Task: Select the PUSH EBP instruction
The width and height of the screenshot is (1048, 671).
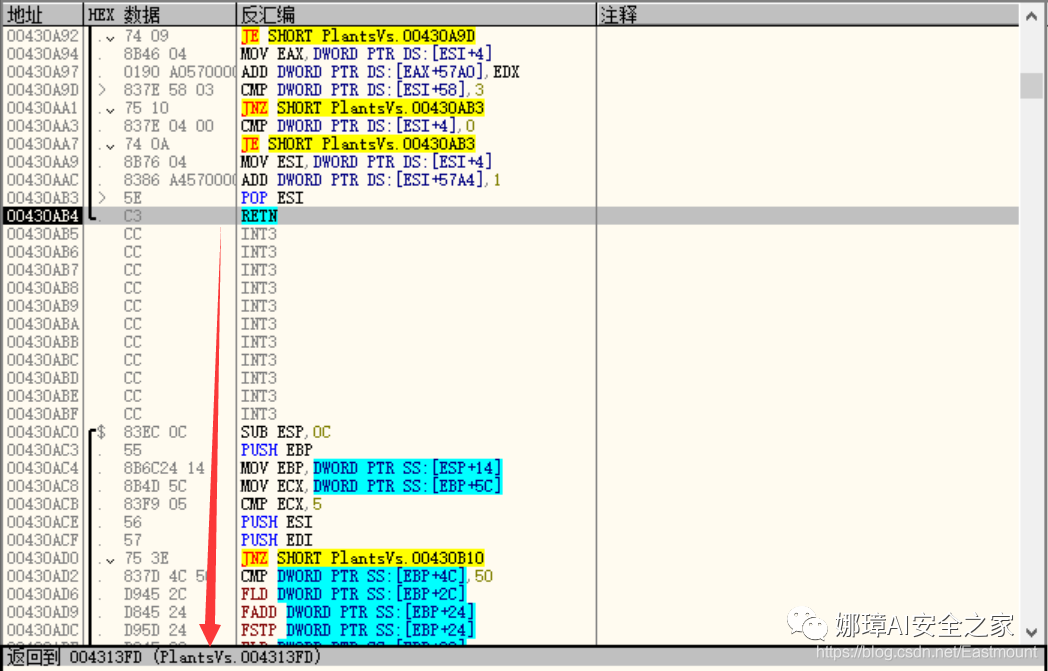Action: click(276, 451)
